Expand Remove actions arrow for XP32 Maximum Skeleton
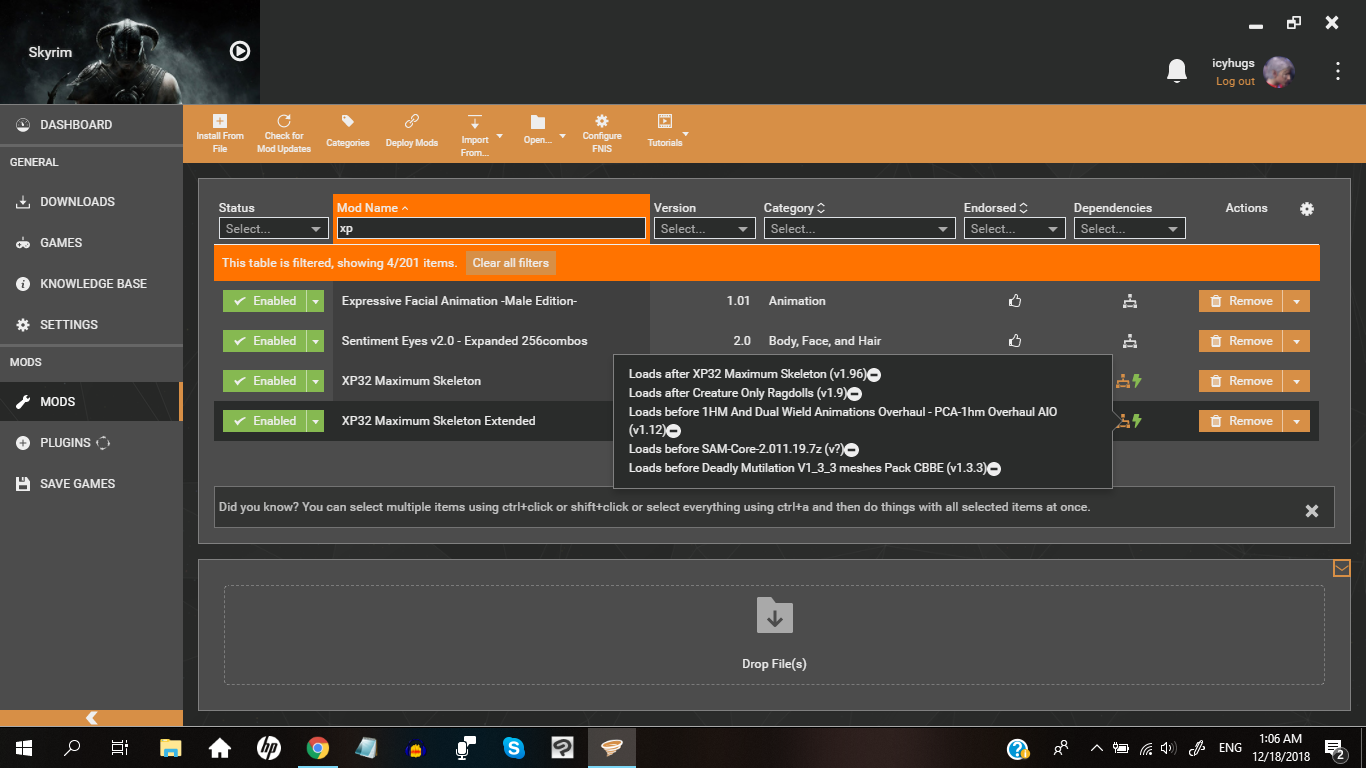Viewport: 1366px width, 768px height. tap(1297, 381)
